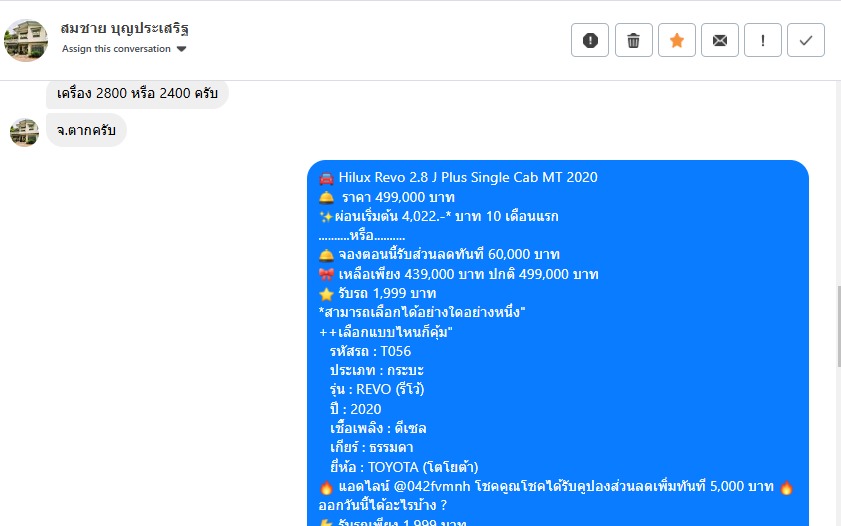Click contact name สมชาย บุญประเสริฐ
Image resolution: width=841 pixels, height=526 pixels.
124,28
